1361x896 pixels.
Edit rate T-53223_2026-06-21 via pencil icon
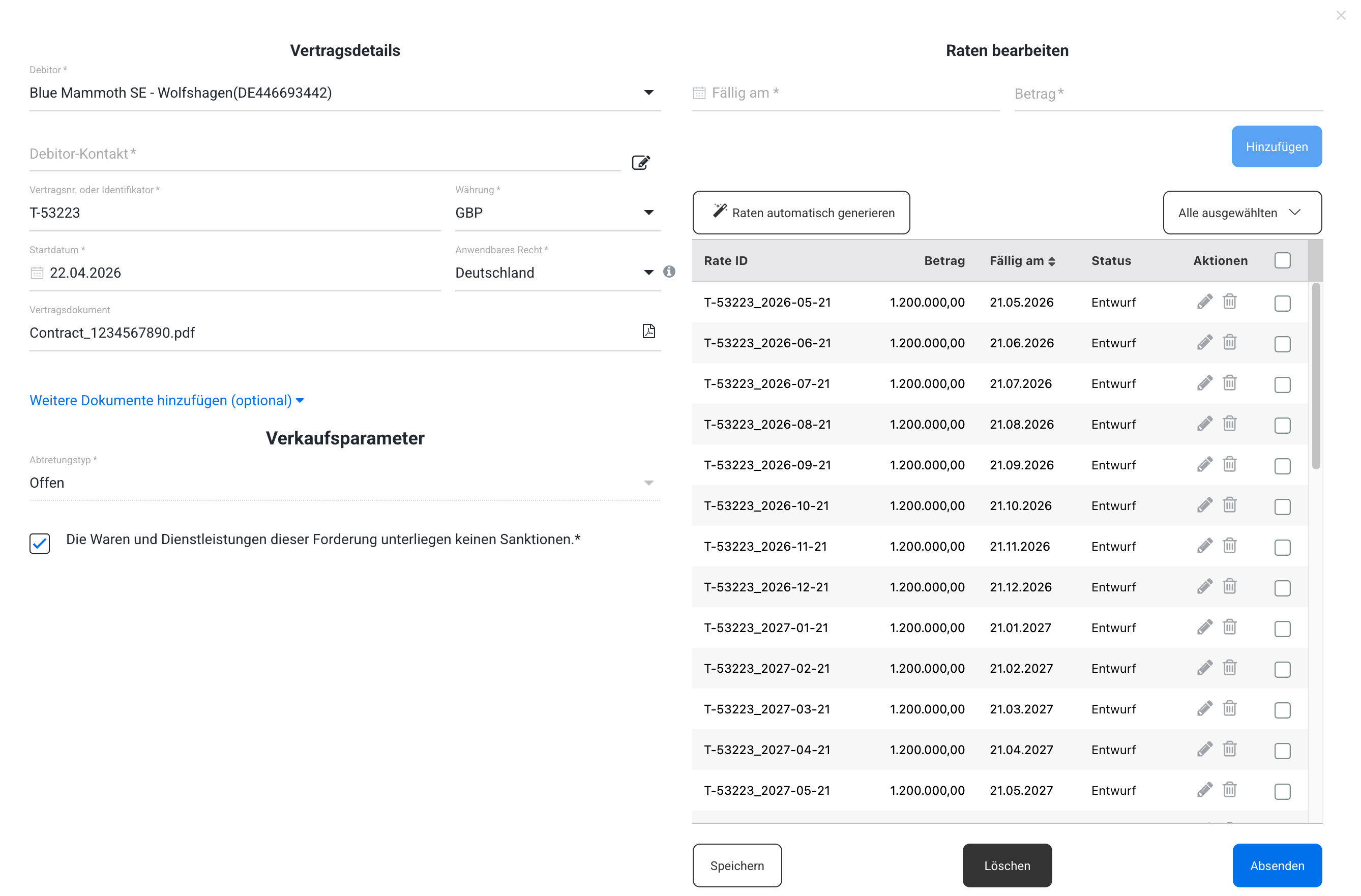coord(1204,343)
